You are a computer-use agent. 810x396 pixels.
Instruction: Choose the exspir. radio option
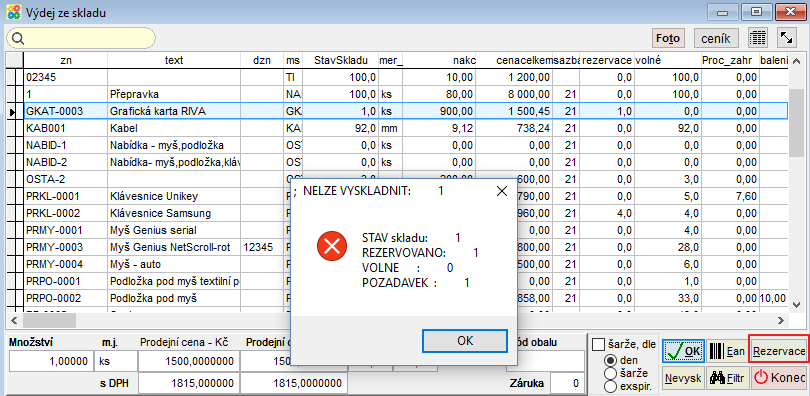[x=610, y=385]
